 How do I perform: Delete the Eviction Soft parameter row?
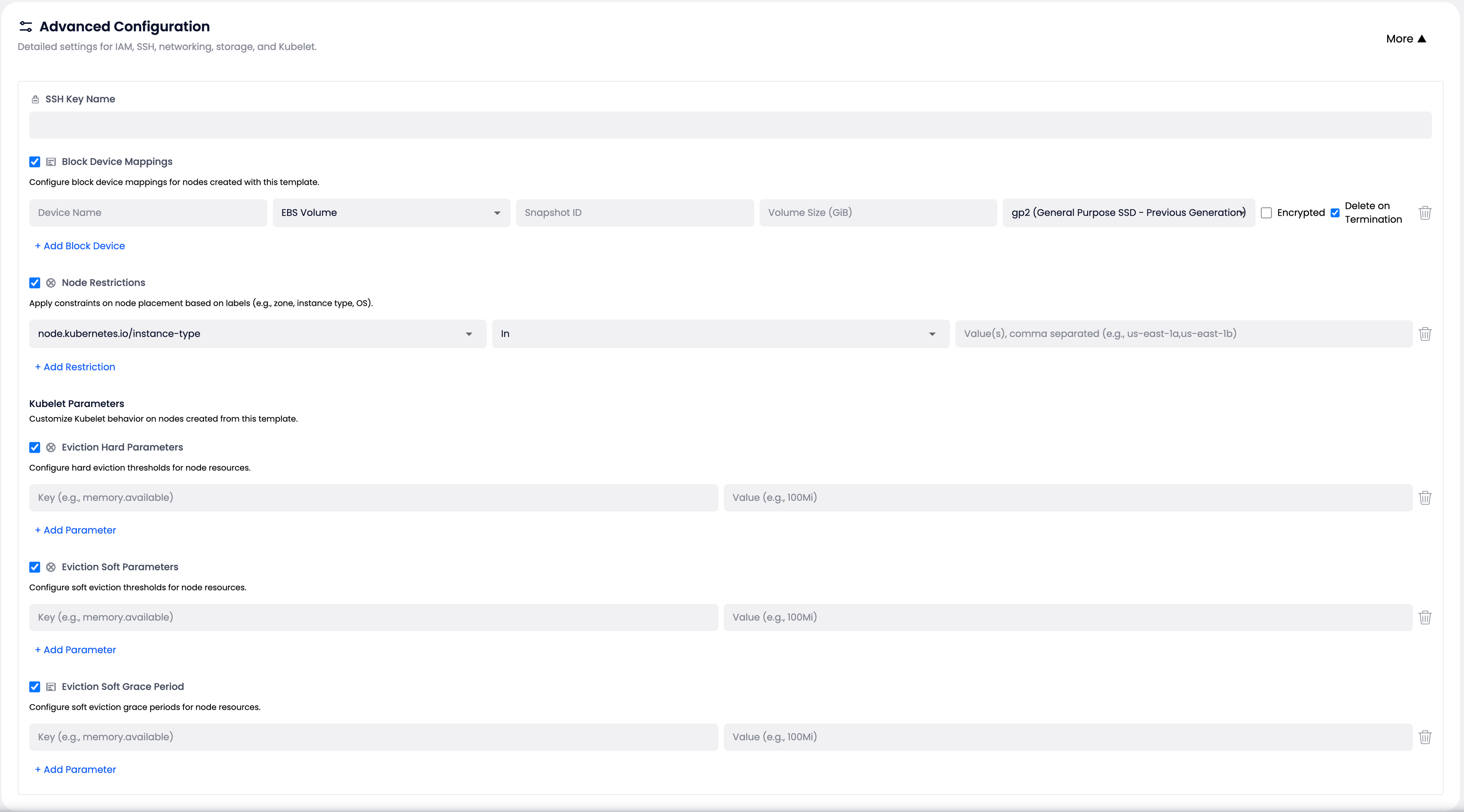coord(1425,618)
